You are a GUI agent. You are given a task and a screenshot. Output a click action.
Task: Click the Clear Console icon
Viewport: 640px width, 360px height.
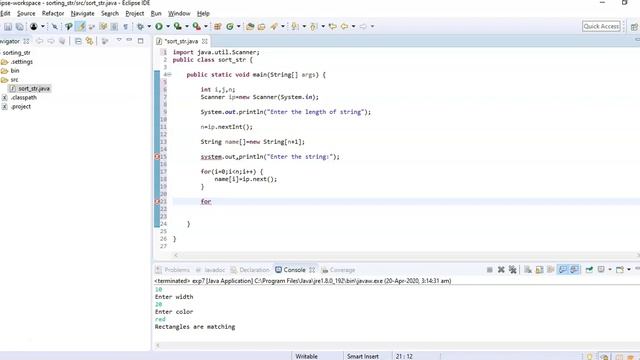528,270
